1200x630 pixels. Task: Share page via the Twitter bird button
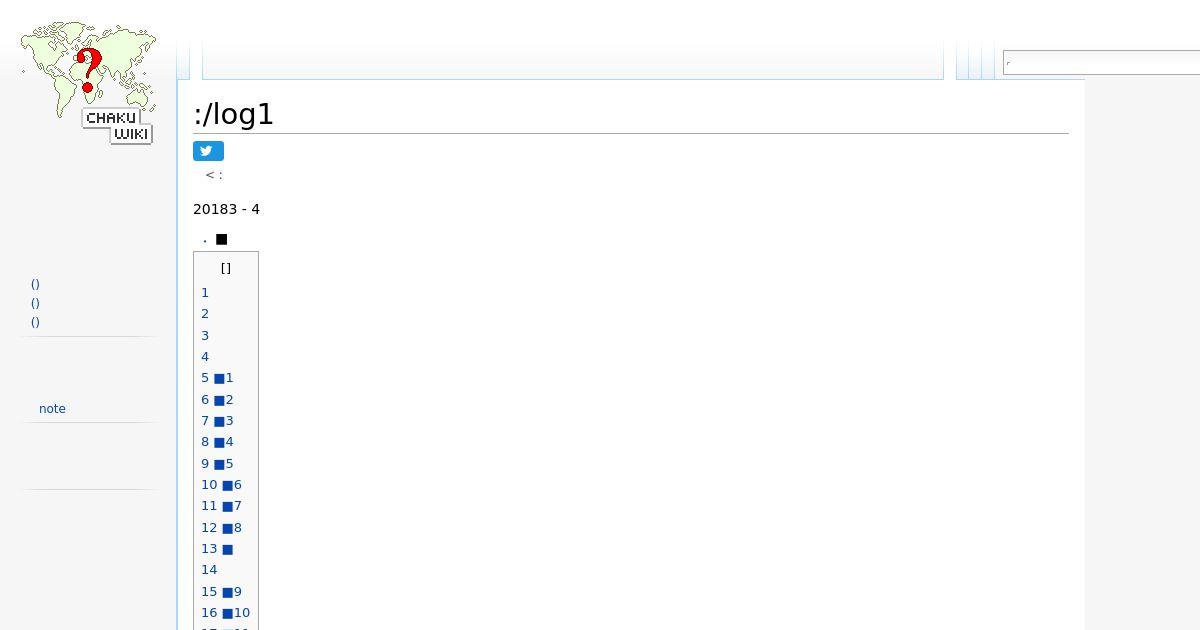[208, 151]
